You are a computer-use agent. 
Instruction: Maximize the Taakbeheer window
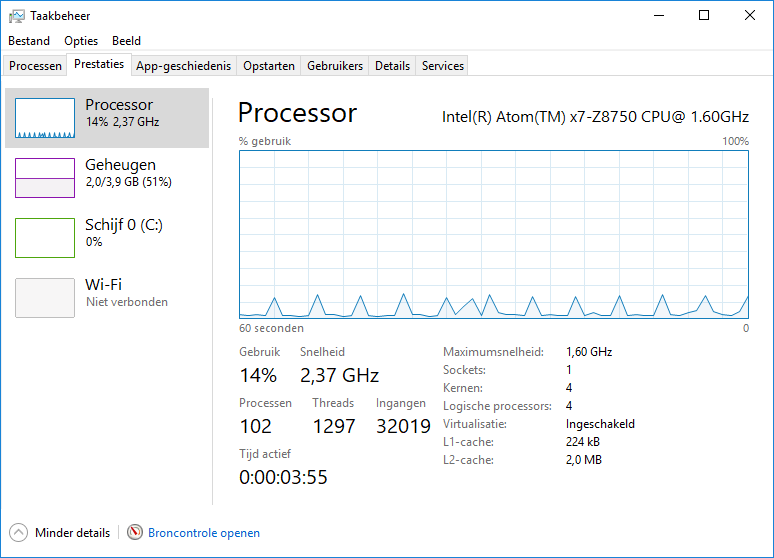point(704,15)
